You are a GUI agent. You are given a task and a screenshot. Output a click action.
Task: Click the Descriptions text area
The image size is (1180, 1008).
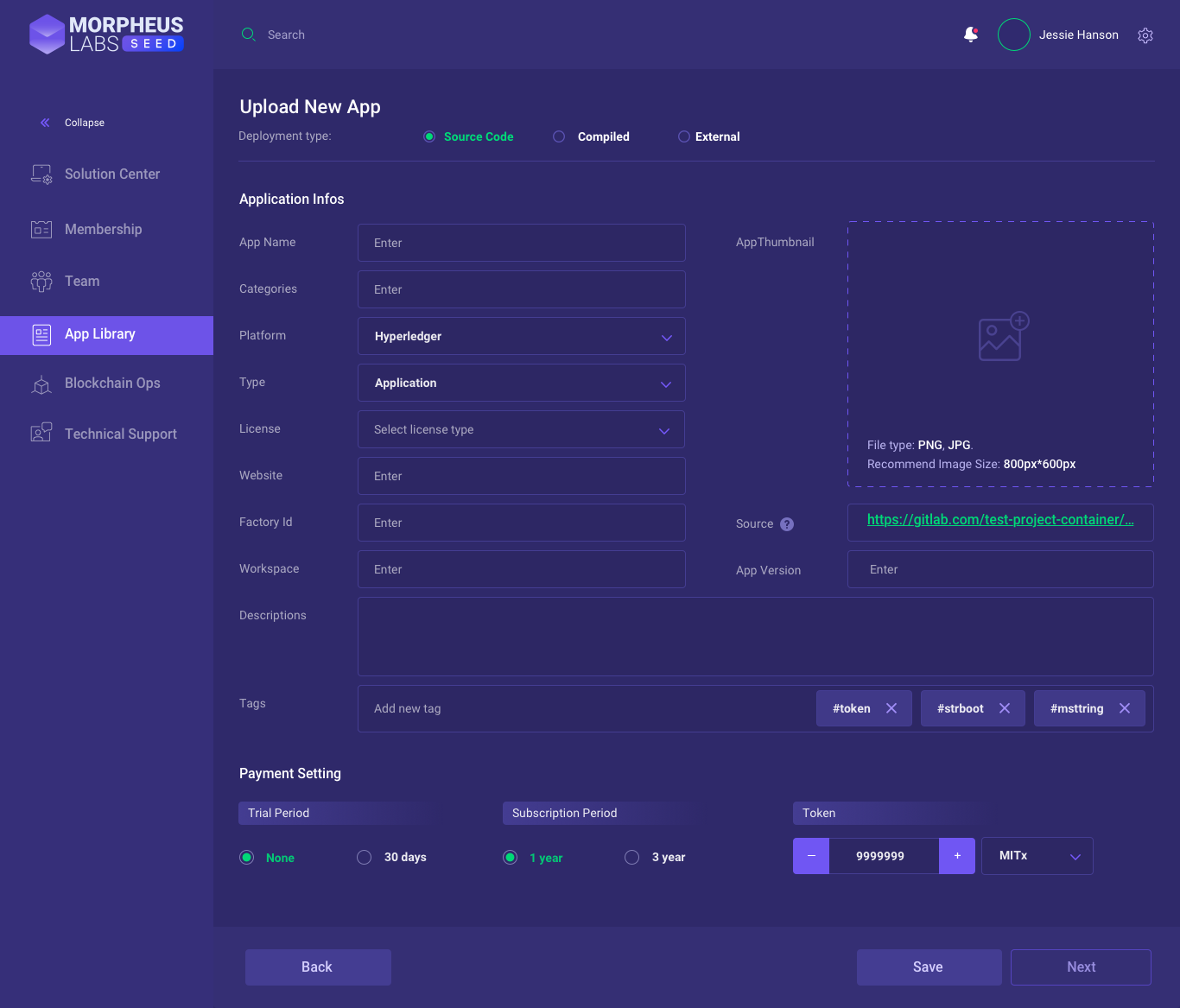(x=756, y=637)
